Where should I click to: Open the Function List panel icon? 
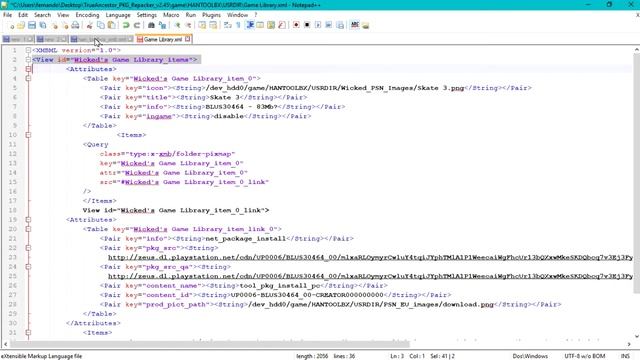pyautogui.click(x=282, y=25)
